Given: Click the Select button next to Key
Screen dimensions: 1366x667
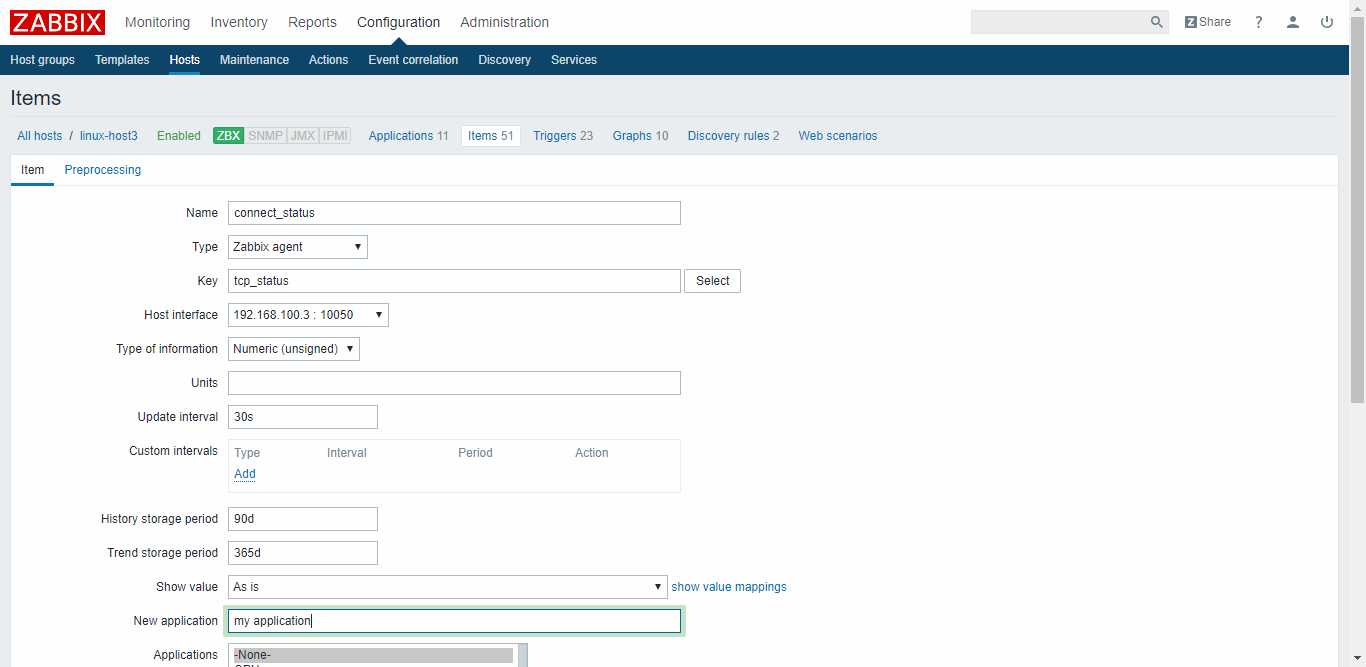Looking at the screenshot, I should point(712,281).
